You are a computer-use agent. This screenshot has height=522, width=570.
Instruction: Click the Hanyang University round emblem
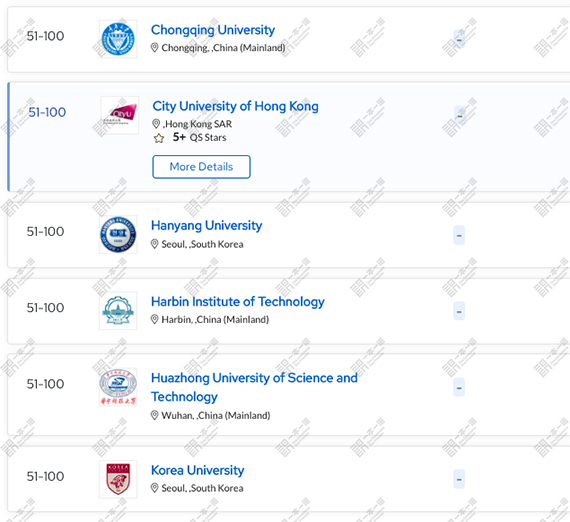click(118, 234)
